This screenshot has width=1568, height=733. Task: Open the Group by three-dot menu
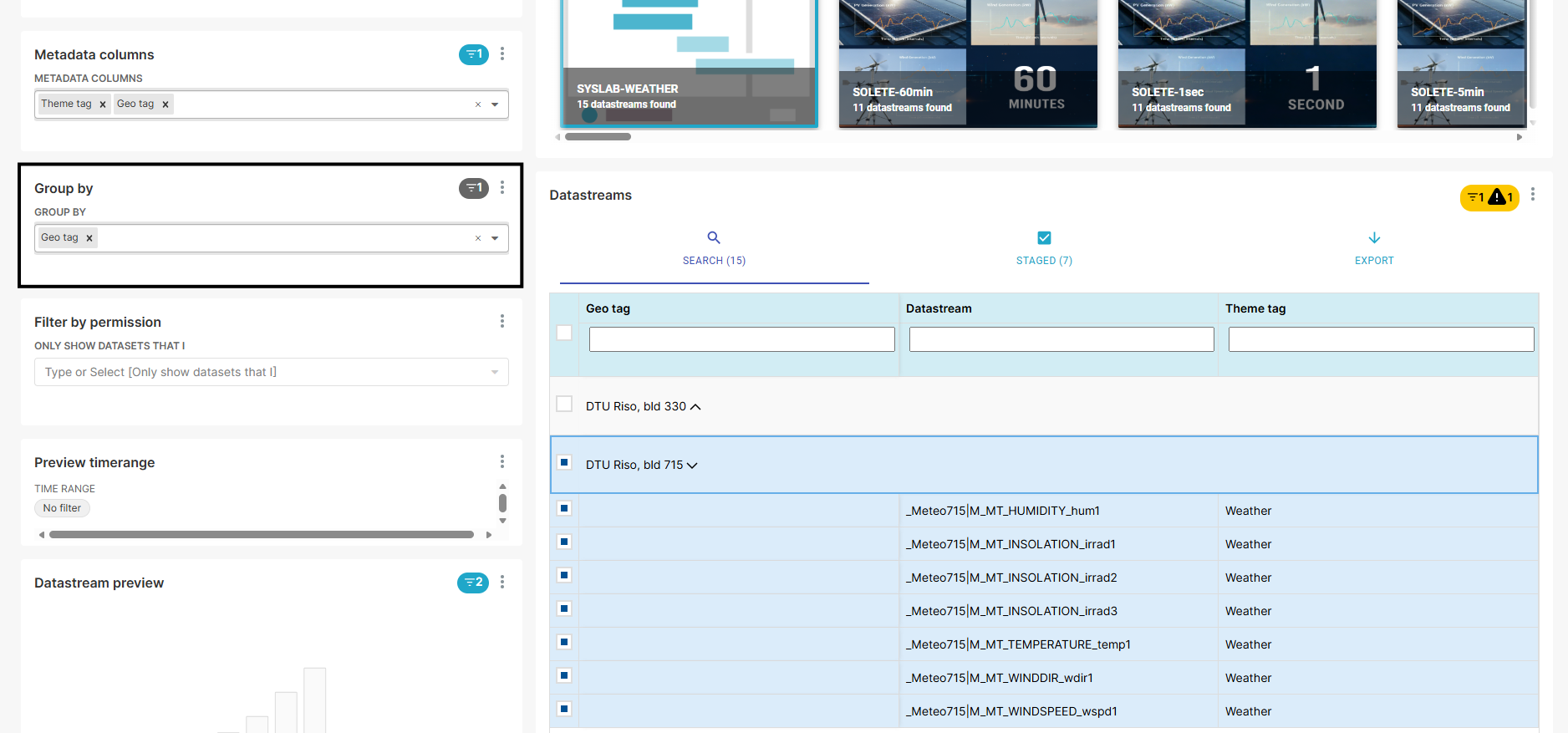pyautogui.click(x=502, y=187)
